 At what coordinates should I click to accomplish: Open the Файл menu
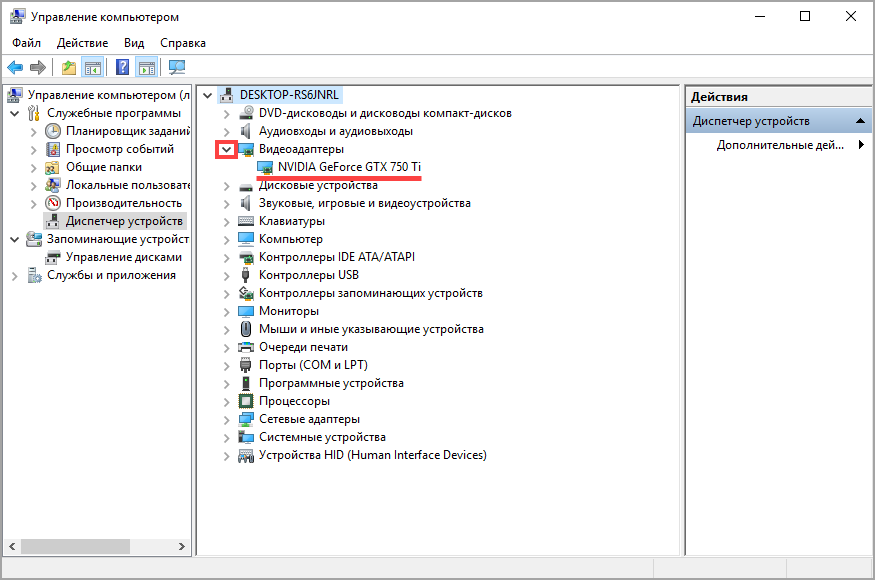point(27,43)
